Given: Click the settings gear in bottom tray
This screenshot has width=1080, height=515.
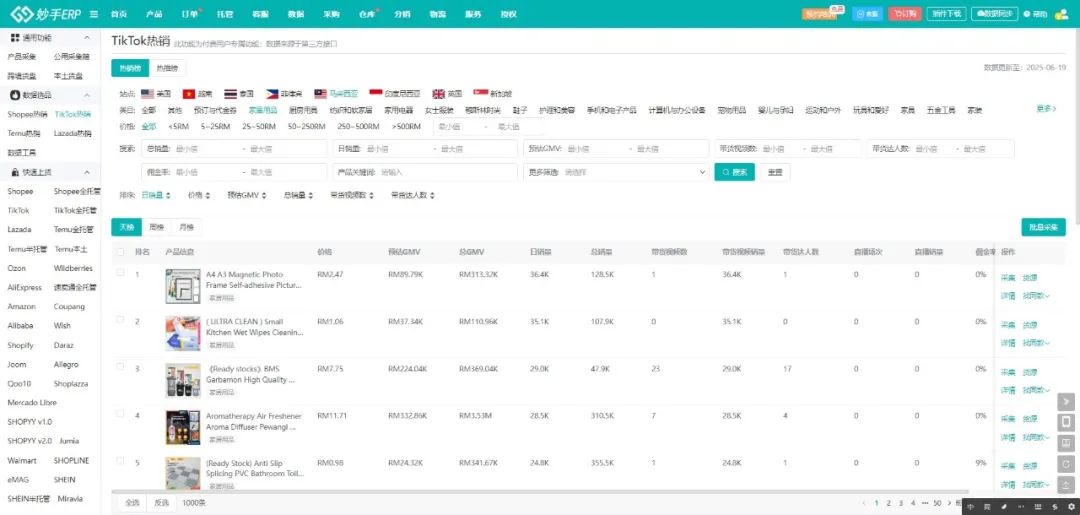Looking at the screenshot, I should [1070, 507].
